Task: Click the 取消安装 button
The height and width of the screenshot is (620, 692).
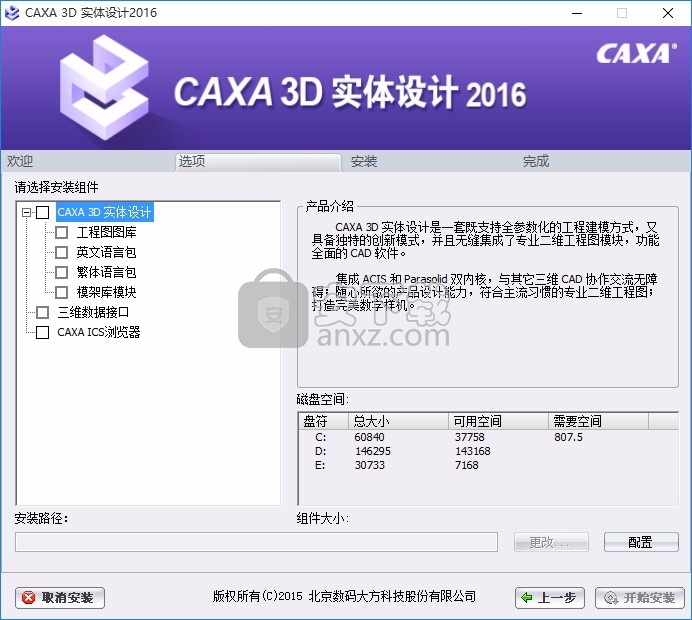Action: [x=60, y=598]
